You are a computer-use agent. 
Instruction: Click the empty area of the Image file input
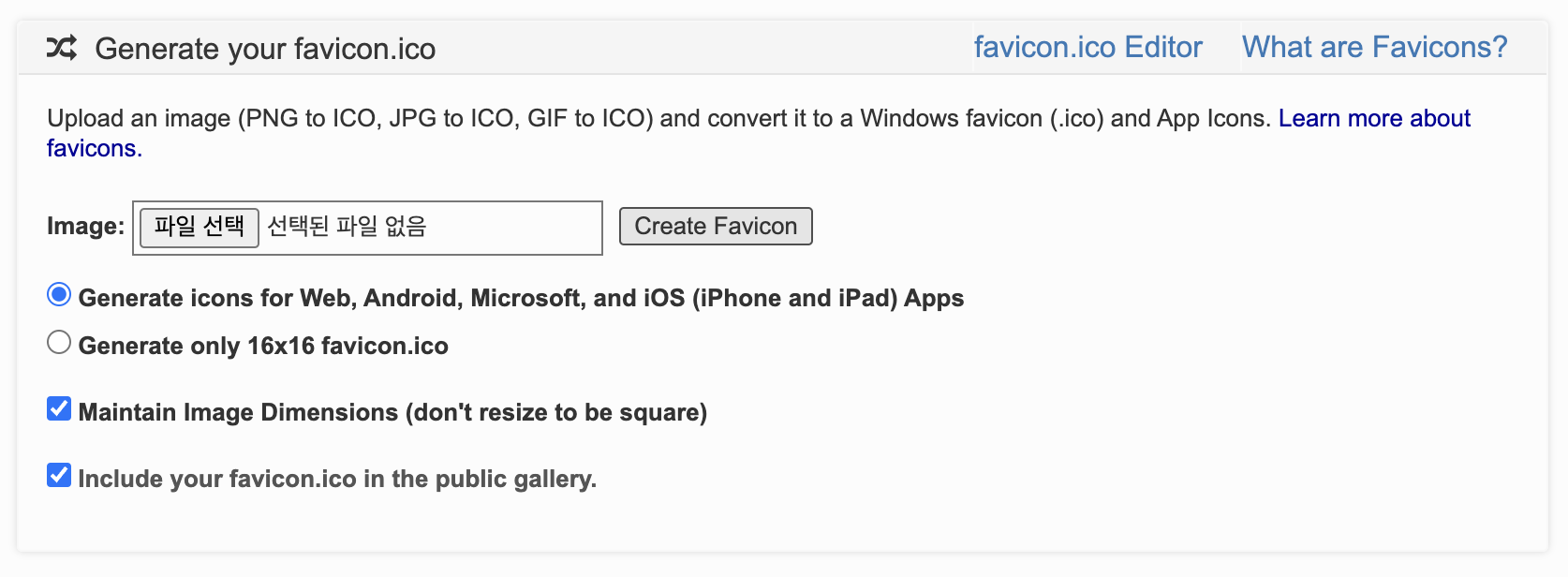513,228
